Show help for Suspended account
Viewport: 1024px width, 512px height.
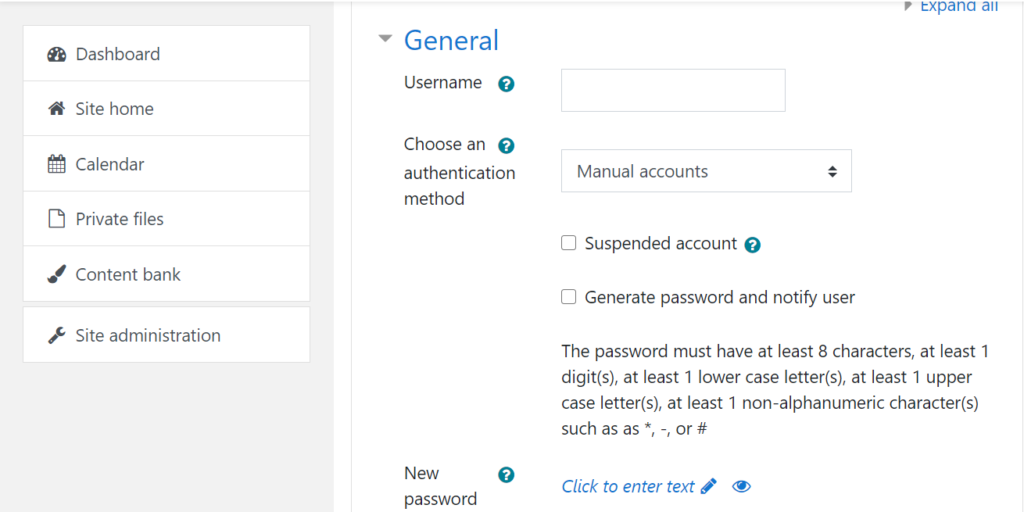[x=753, y=245]
